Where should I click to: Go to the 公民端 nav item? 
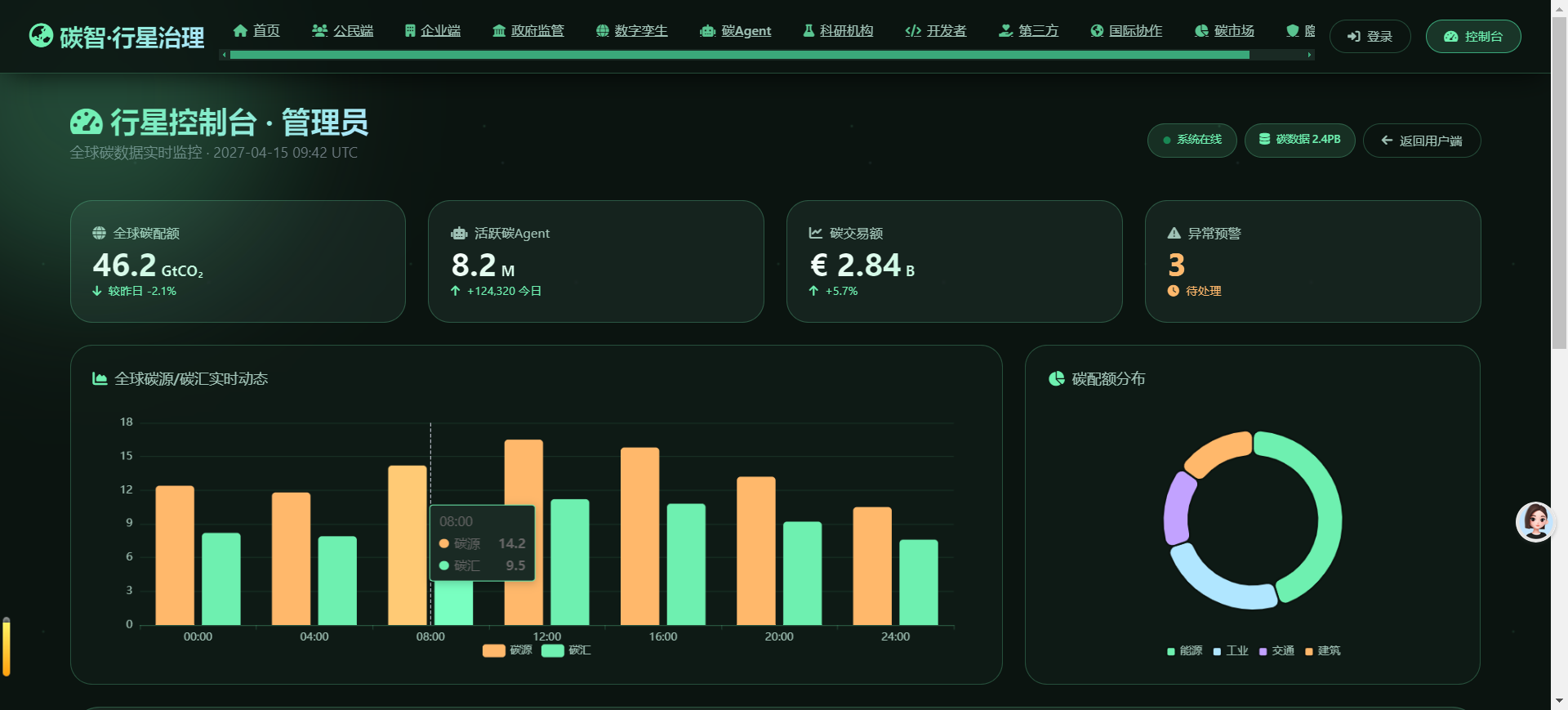[342, 30]
